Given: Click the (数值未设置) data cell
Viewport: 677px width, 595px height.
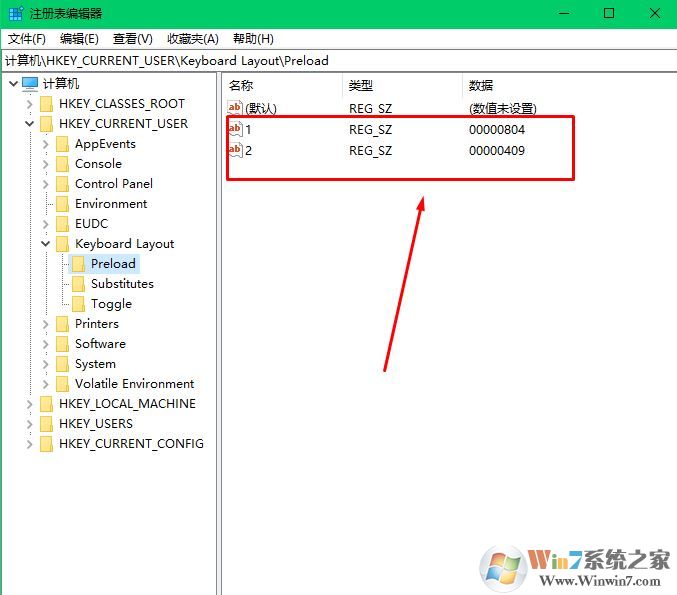Looking at the screenshot, I should [x=503, y=108].
